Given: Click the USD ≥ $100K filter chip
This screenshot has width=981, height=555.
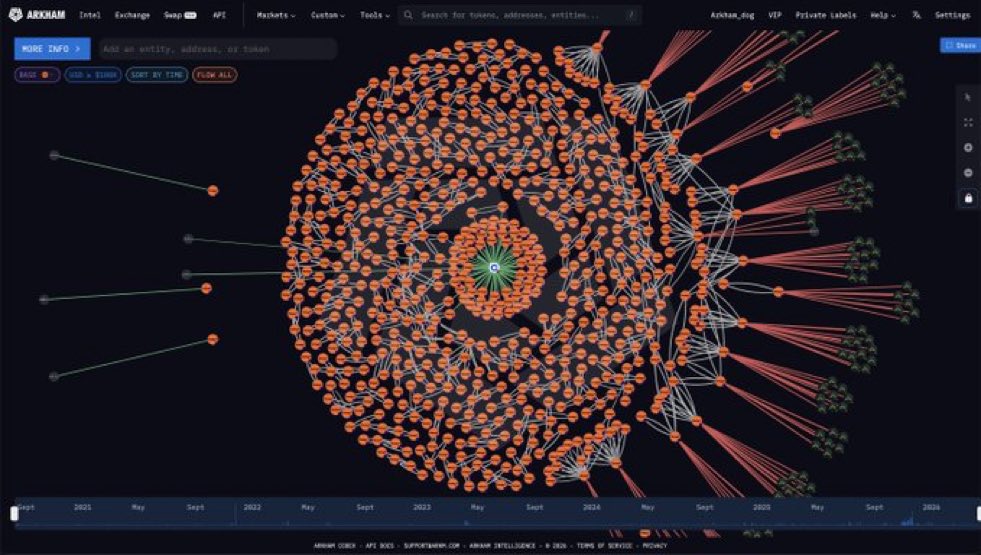Looking at the screenshot, I should point(93,75).
